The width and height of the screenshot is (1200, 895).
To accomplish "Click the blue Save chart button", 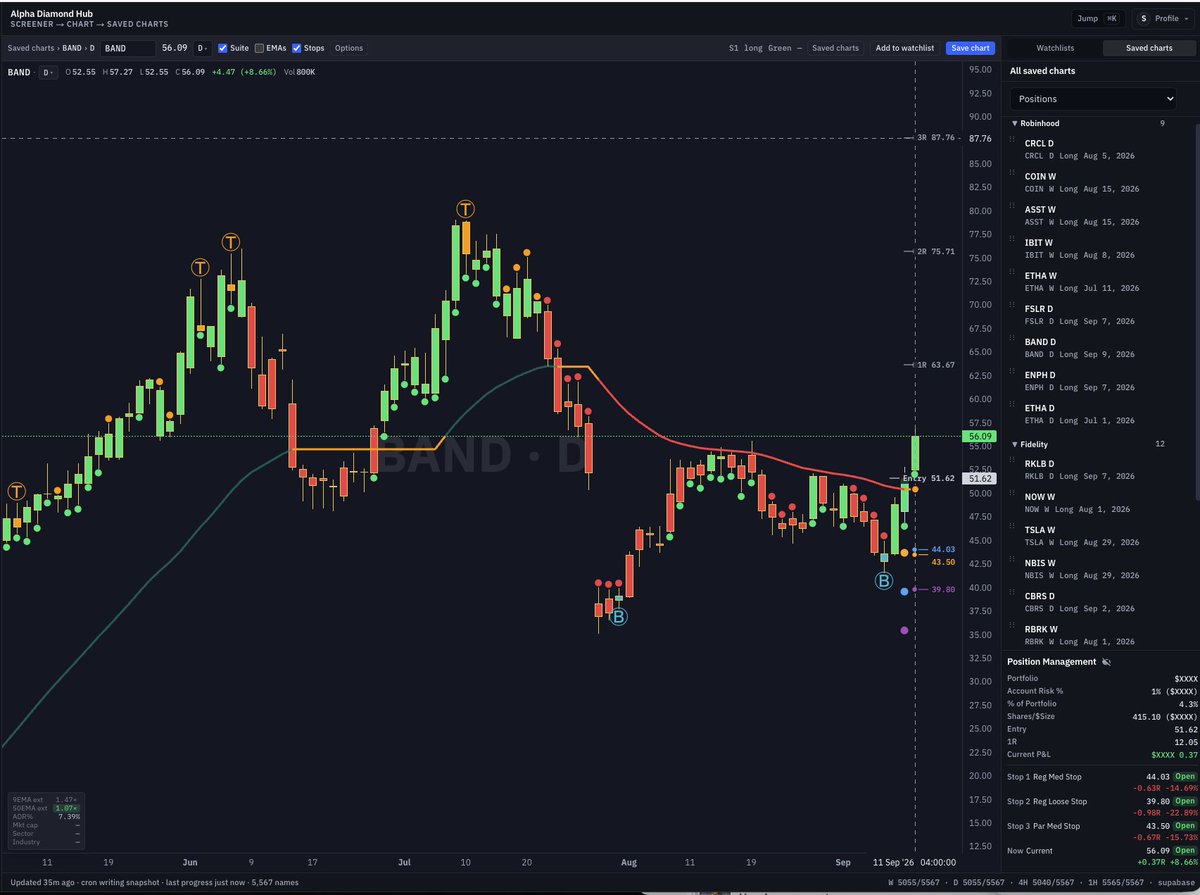I will (970, 48).
